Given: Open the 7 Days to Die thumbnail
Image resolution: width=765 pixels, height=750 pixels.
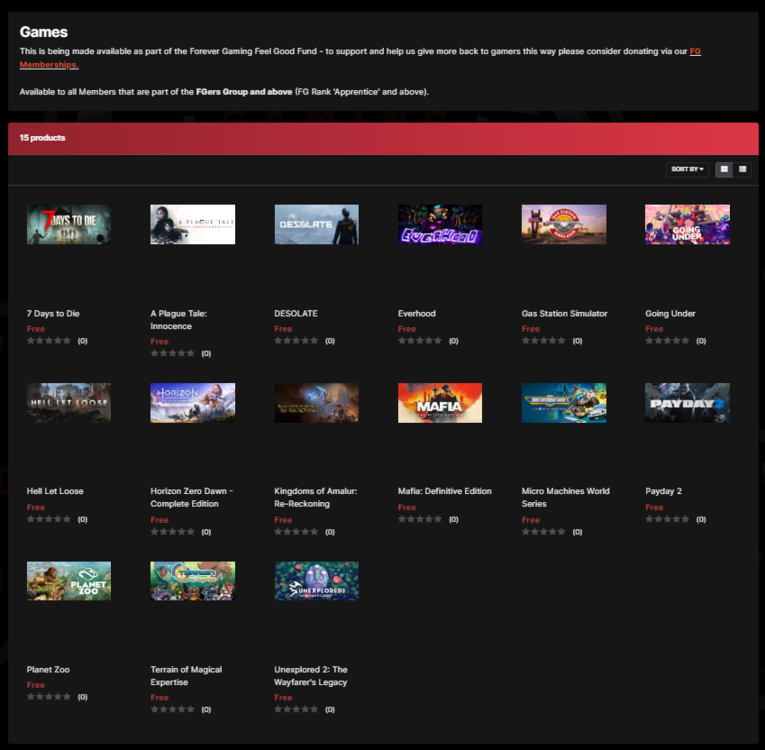Looking at the screenshot, I should pyautogui.click(x=69, y=224).
